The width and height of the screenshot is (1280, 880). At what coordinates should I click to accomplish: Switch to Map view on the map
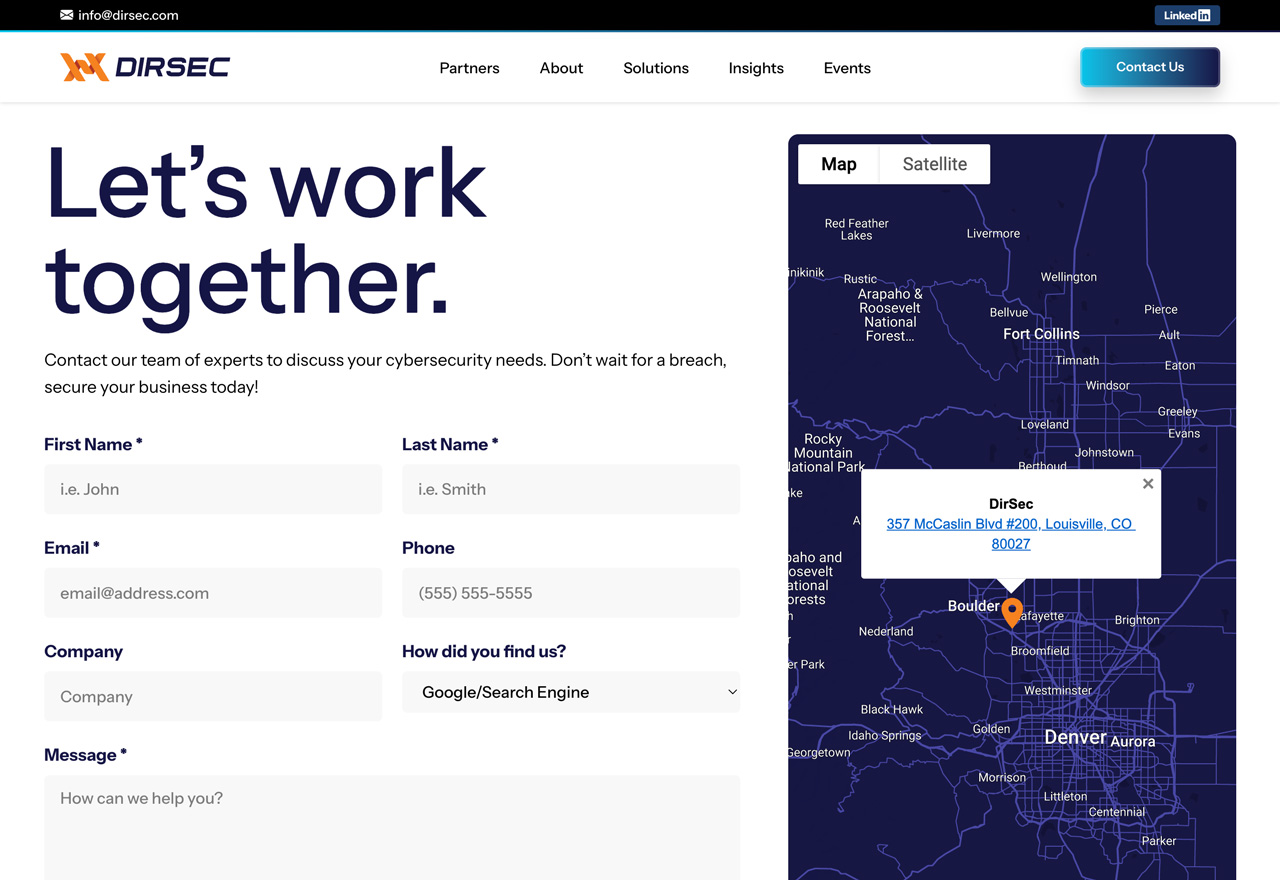(838, 164)
